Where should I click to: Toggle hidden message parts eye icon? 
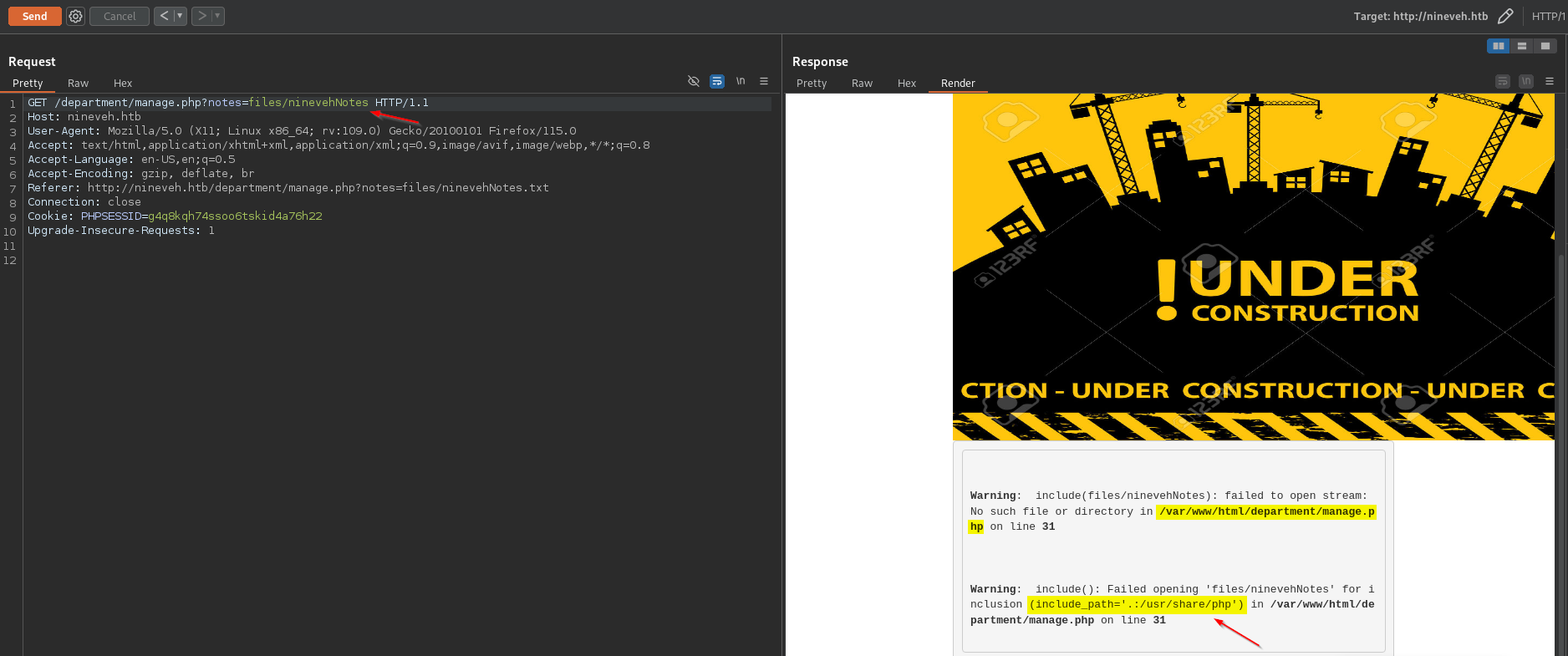coord(693,81)
